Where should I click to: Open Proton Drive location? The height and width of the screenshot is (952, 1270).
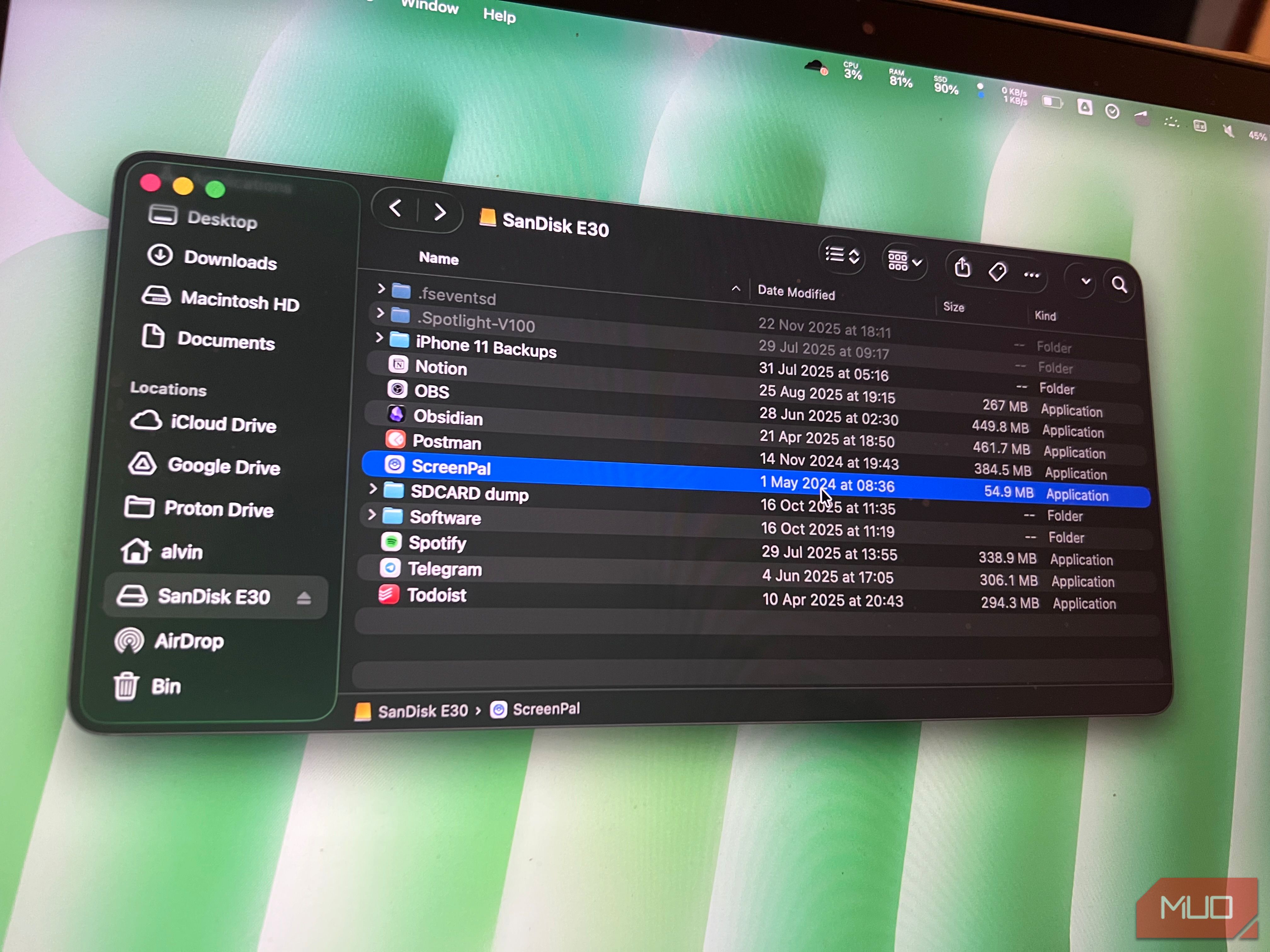199,508
